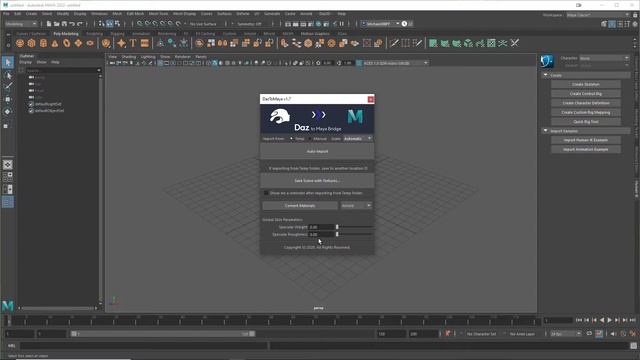Enable the show reminder checkbox

[x=266, y=193]
